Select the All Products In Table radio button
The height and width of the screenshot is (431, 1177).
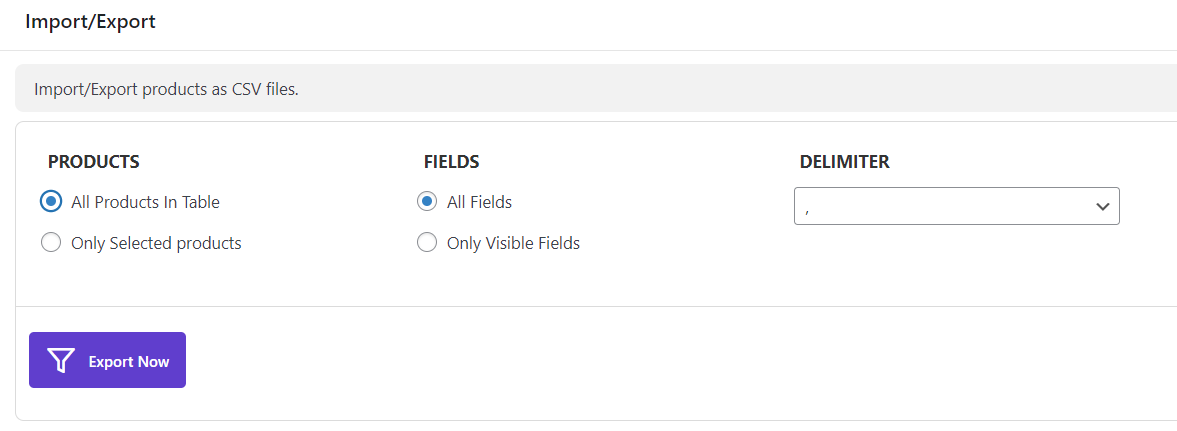tap(51, 202)
